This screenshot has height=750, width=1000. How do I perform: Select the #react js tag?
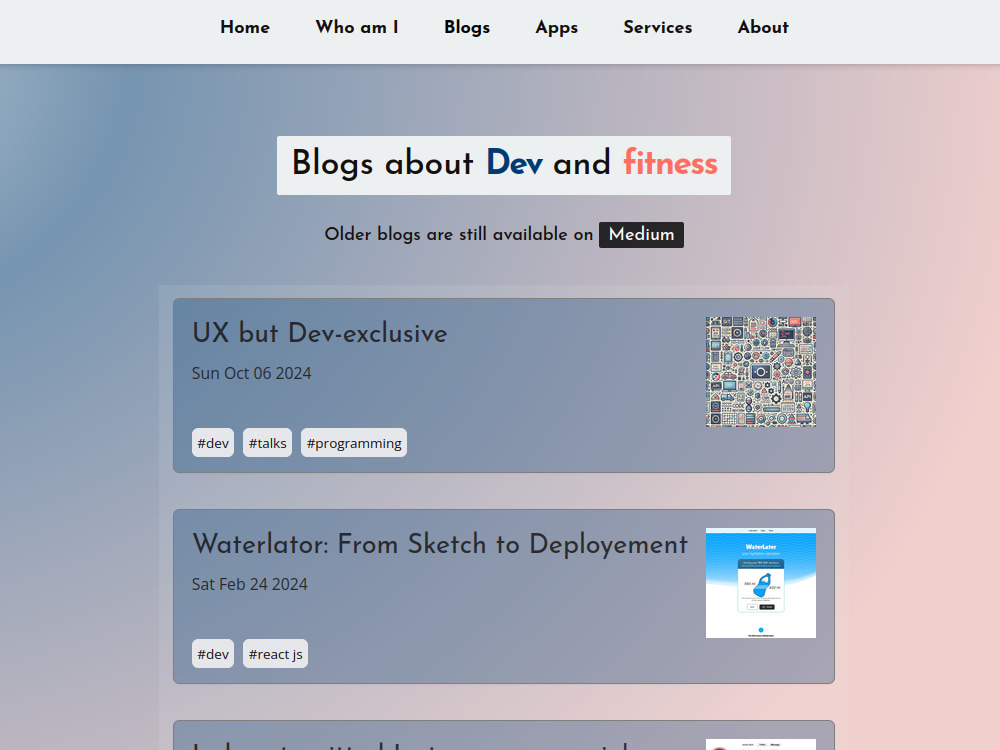coord(276,654)
